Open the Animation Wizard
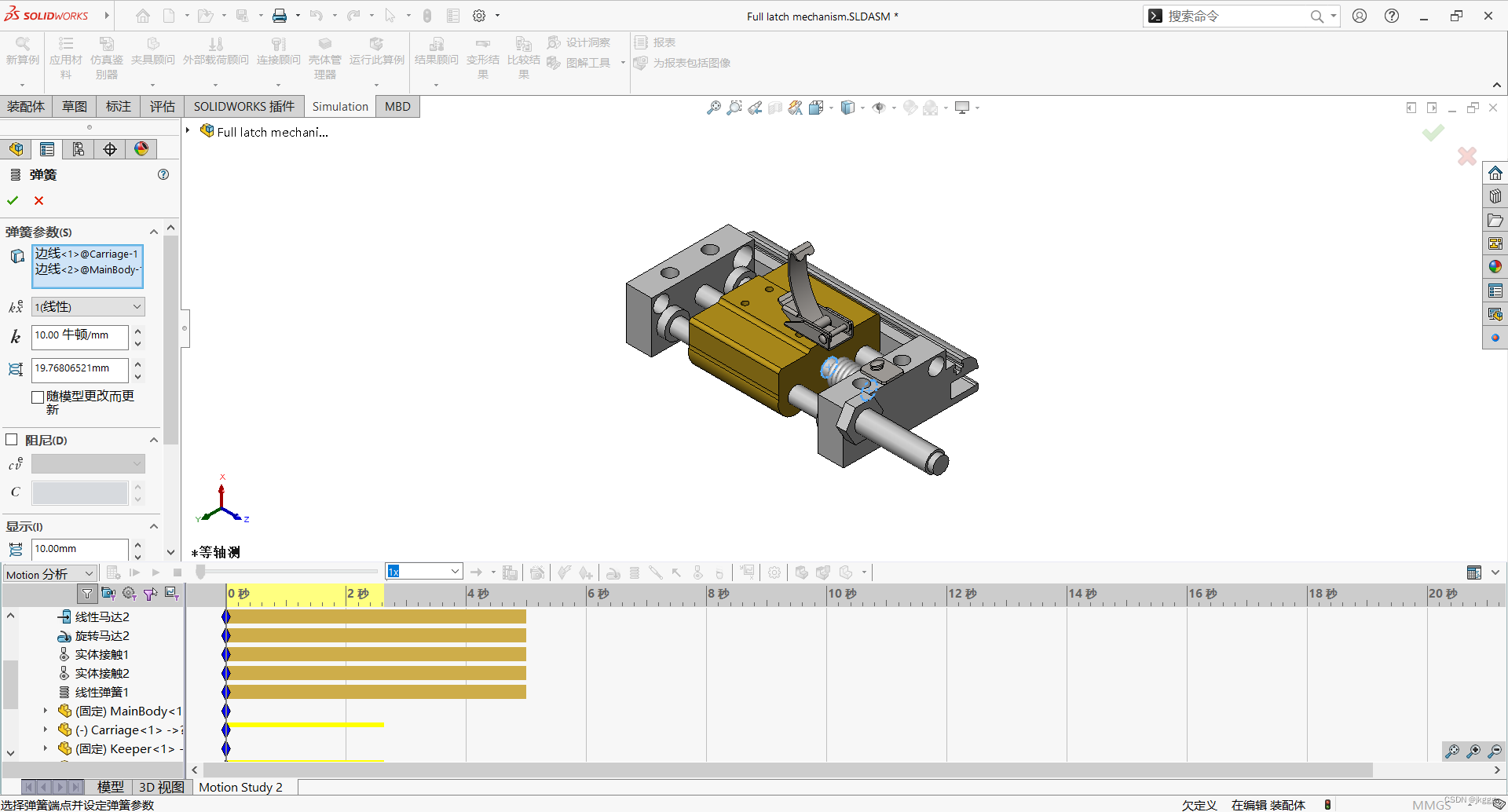 (x=537, y=572)
